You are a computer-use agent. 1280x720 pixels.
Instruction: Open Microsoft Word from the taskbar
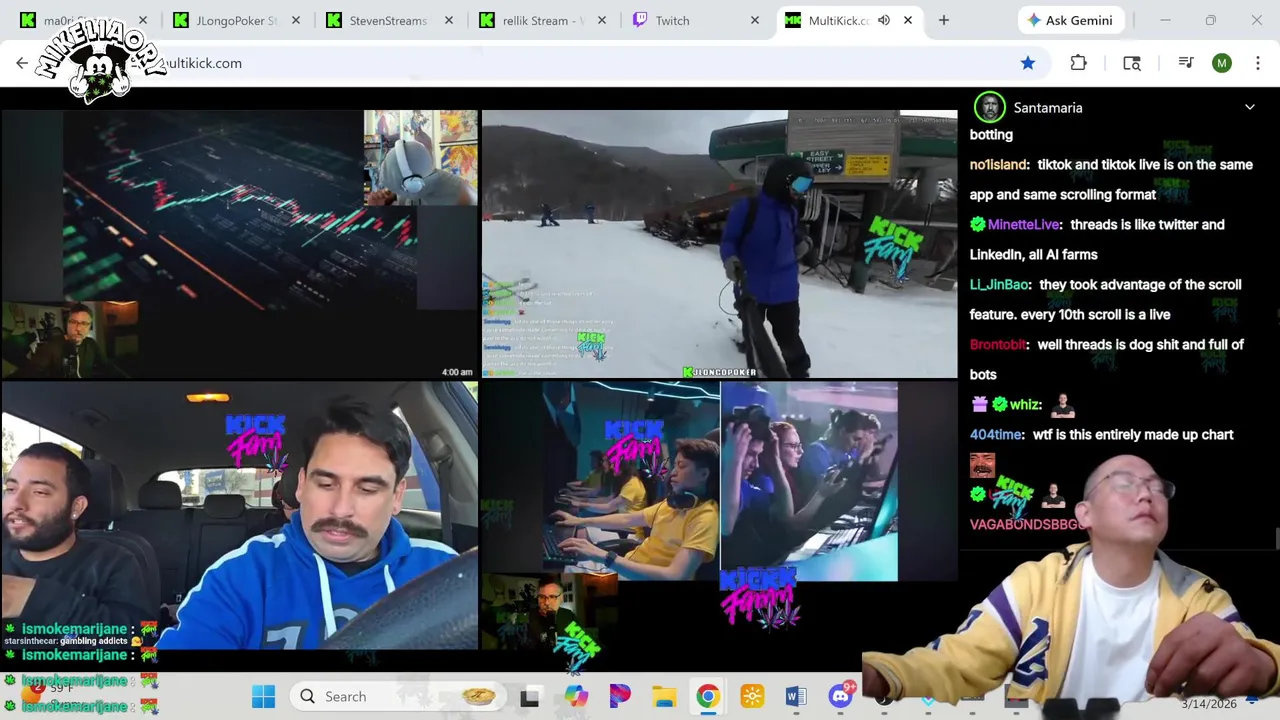click(796, 696)
